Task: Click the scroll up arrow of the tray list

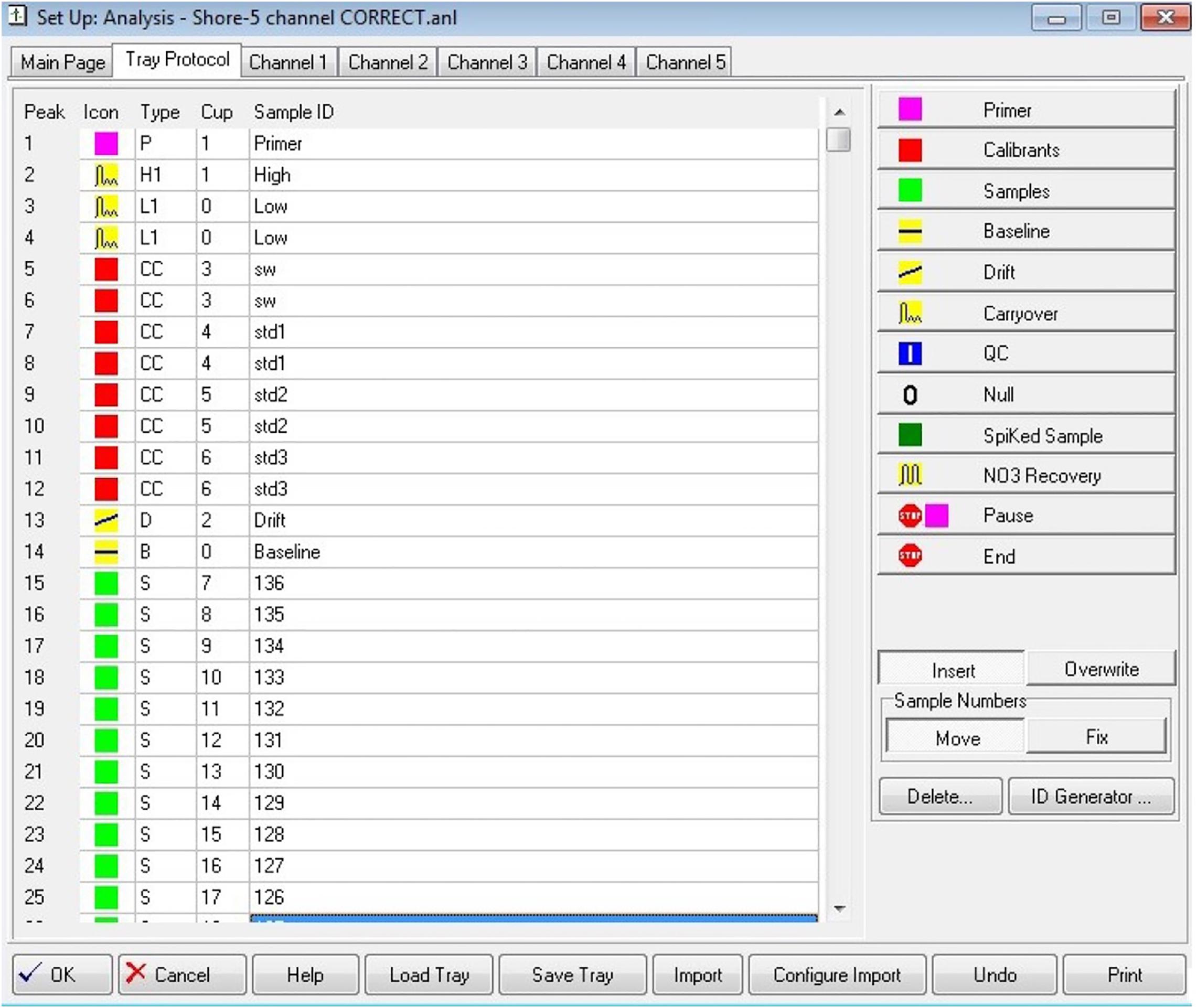Action: (839, 112)
